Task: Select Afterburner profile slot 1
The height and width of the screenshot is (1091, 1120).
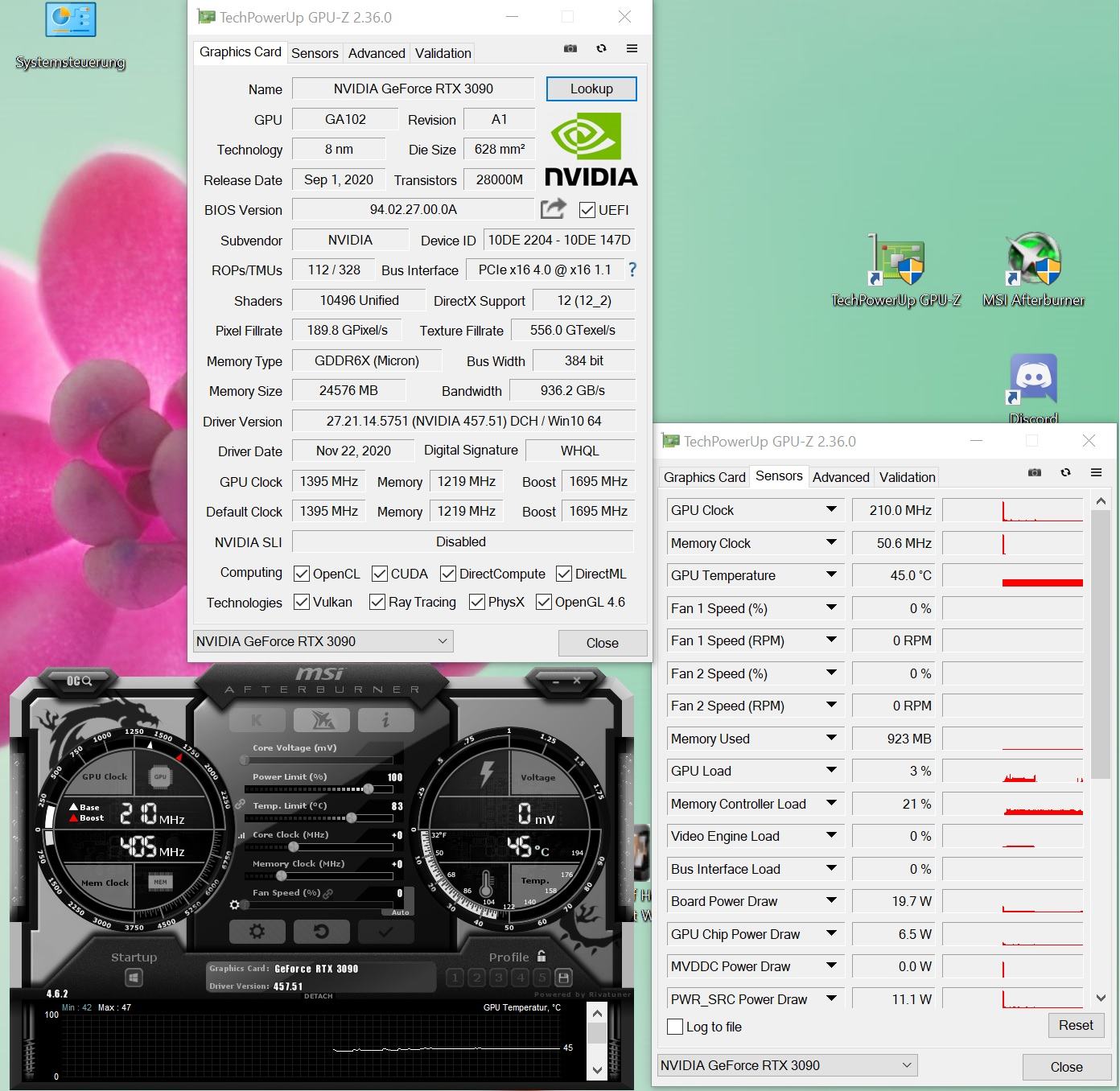Action: (455, 978)
